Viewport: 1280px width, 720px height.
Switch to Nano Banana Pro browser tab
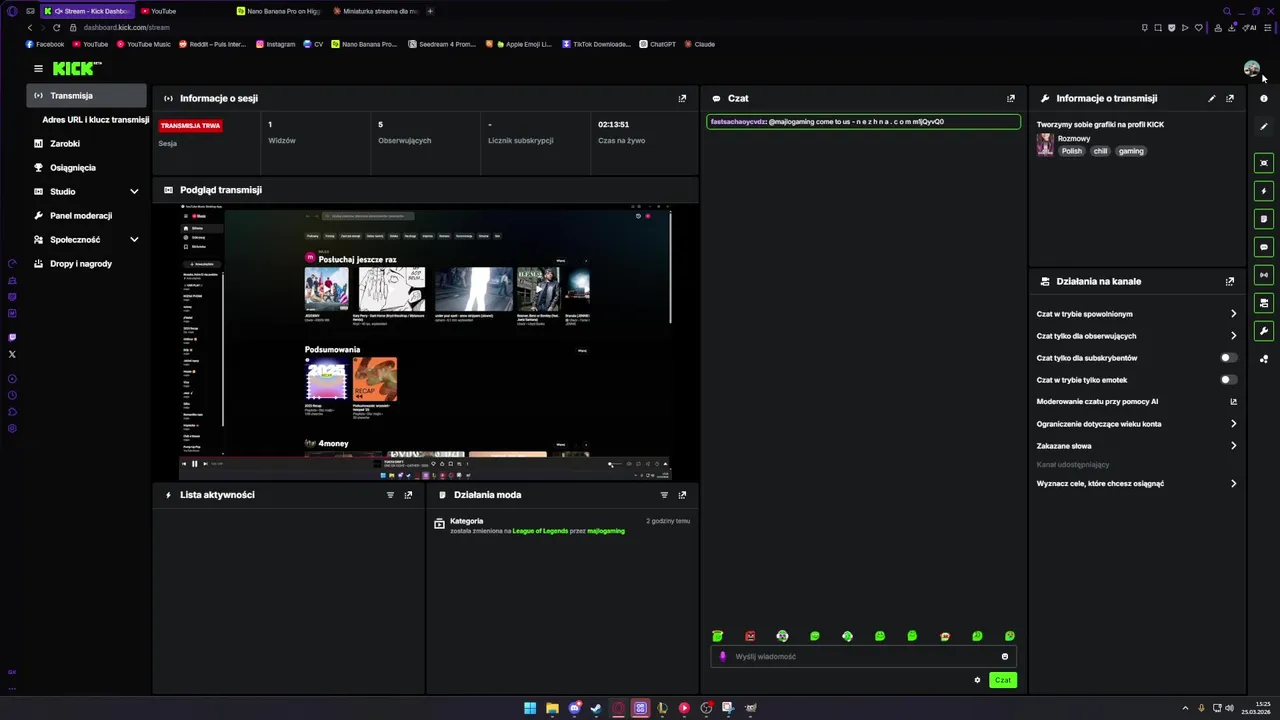click(279, 11)
